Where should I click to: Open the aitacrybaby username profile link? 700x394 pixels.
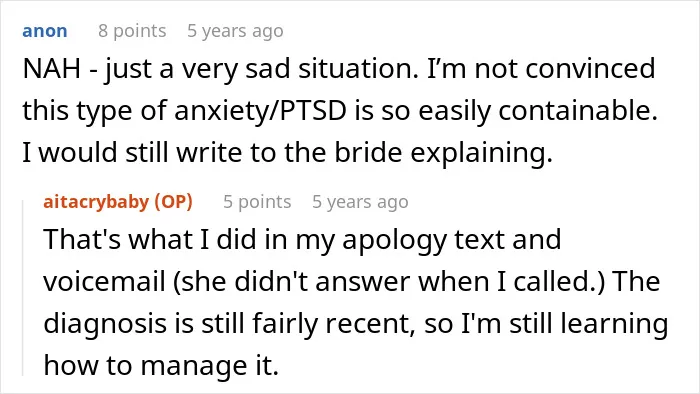96,202
